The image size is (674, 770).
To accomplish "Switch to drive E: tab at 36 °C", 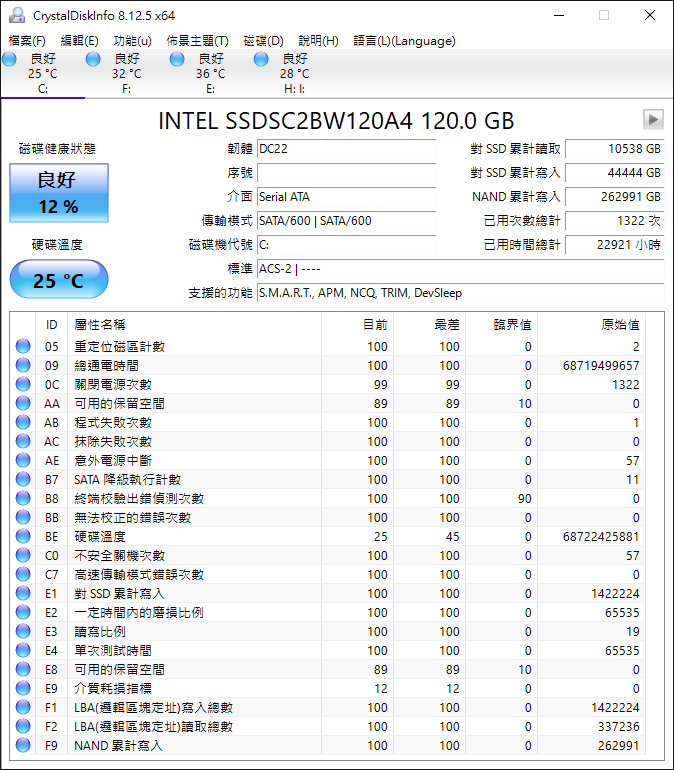I will (211, 73).
